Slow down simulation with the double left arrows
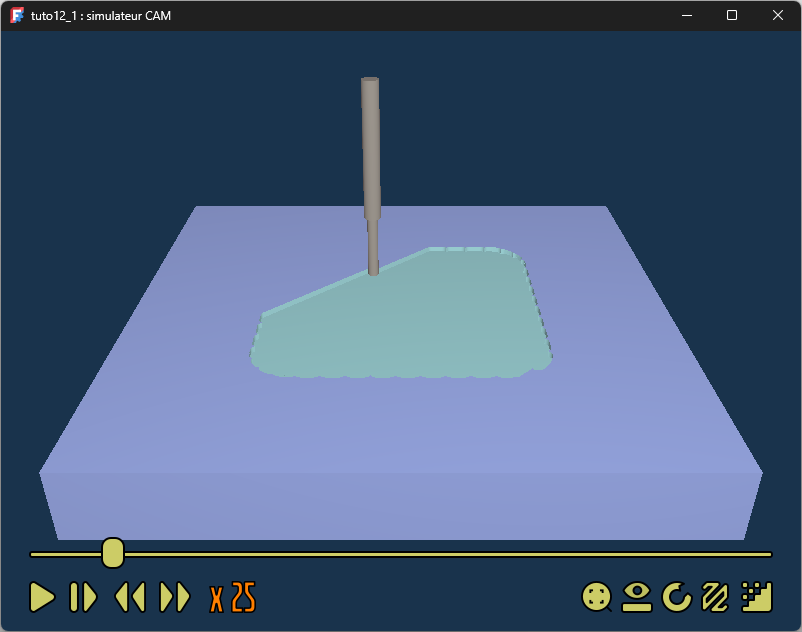This screenshot has width=802, height=632. click(x=130, y=597)
